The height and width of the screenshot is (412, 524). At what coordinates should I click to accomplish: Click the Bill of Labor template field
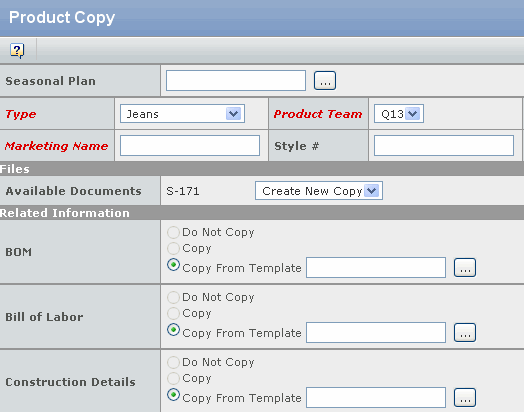(x=376, y=332)
